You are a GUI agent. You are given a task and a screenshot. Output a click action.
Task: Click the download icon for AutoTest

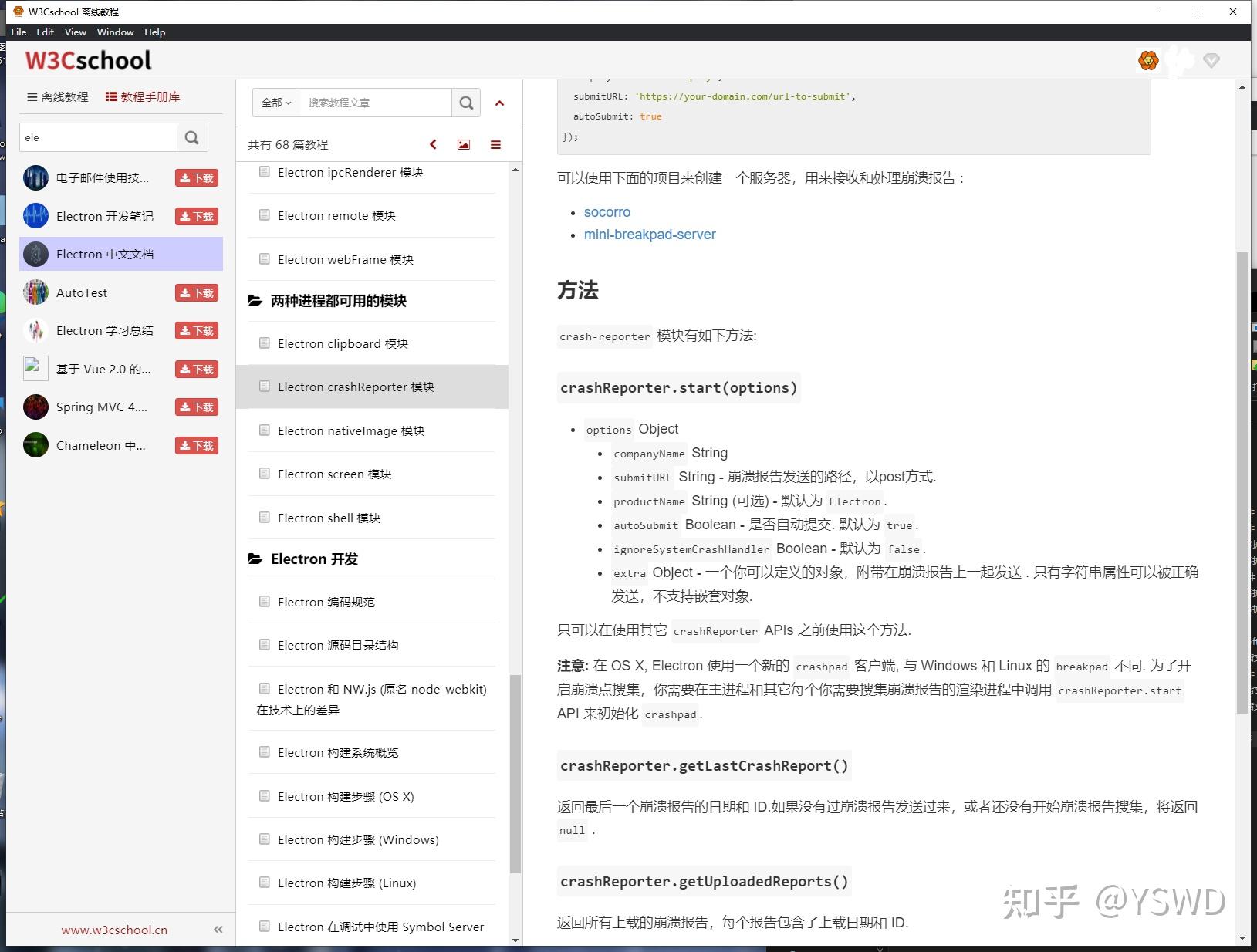(196, 292)
